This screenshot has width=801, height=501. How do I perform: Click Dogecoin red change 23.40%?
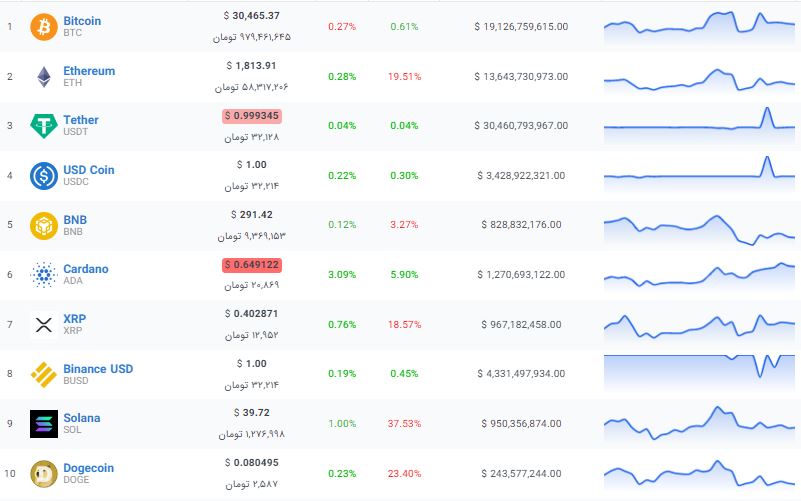[404, 474]
